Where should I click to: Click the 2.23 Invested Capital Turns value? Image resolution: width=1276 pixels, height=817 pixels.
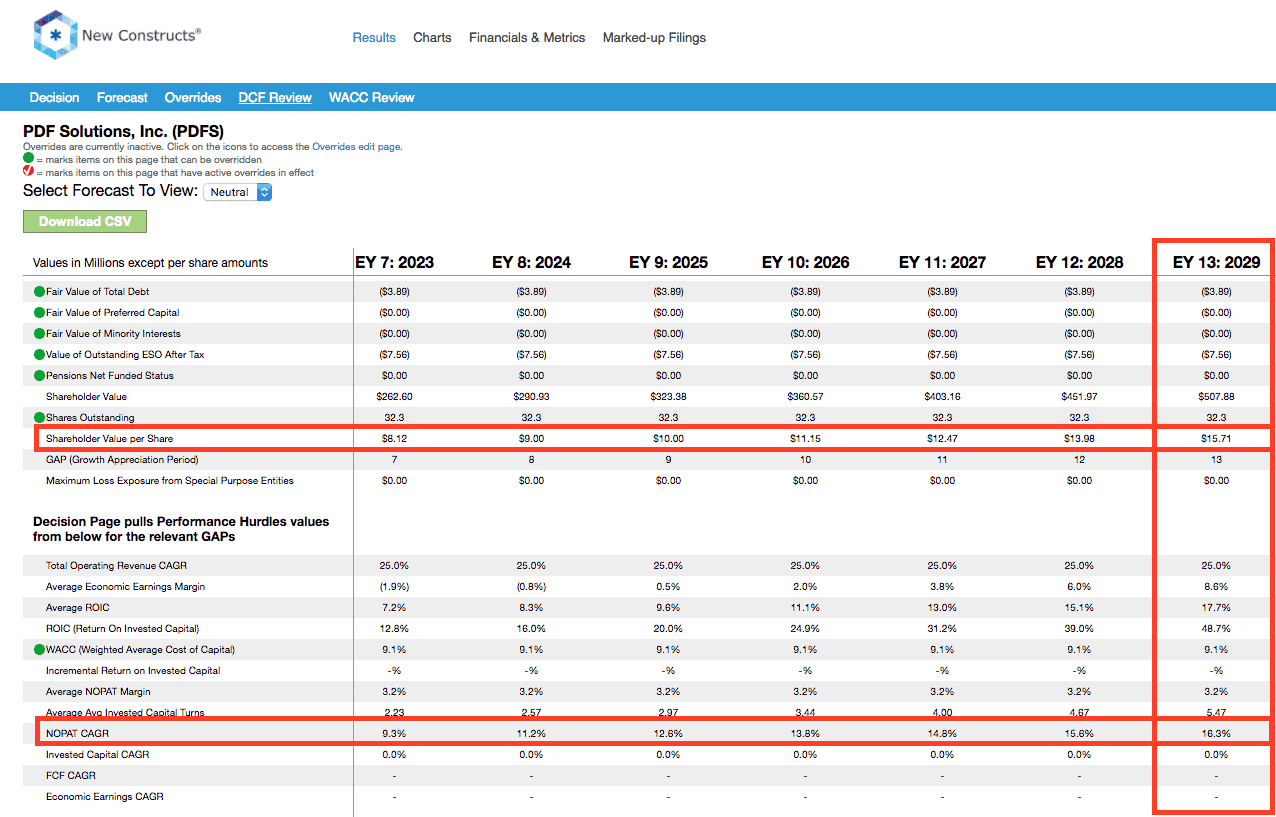tap(395, 713)
